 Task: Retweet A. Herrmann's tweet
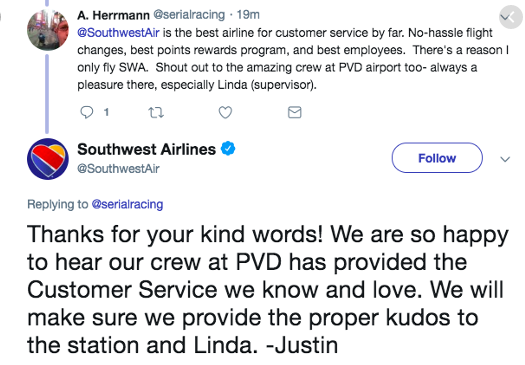pyautogui.click(x=156, y=113)
